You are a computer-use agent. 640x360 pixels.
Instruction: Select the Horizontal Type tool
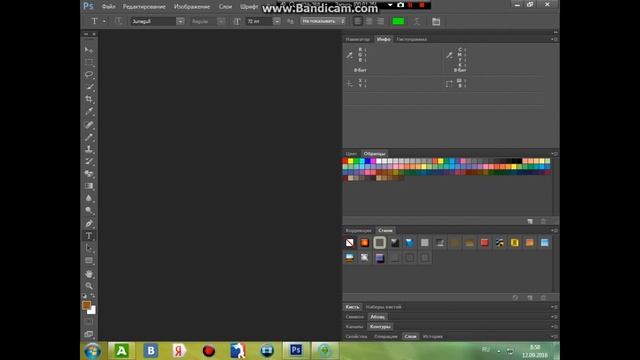coord(89,236)
